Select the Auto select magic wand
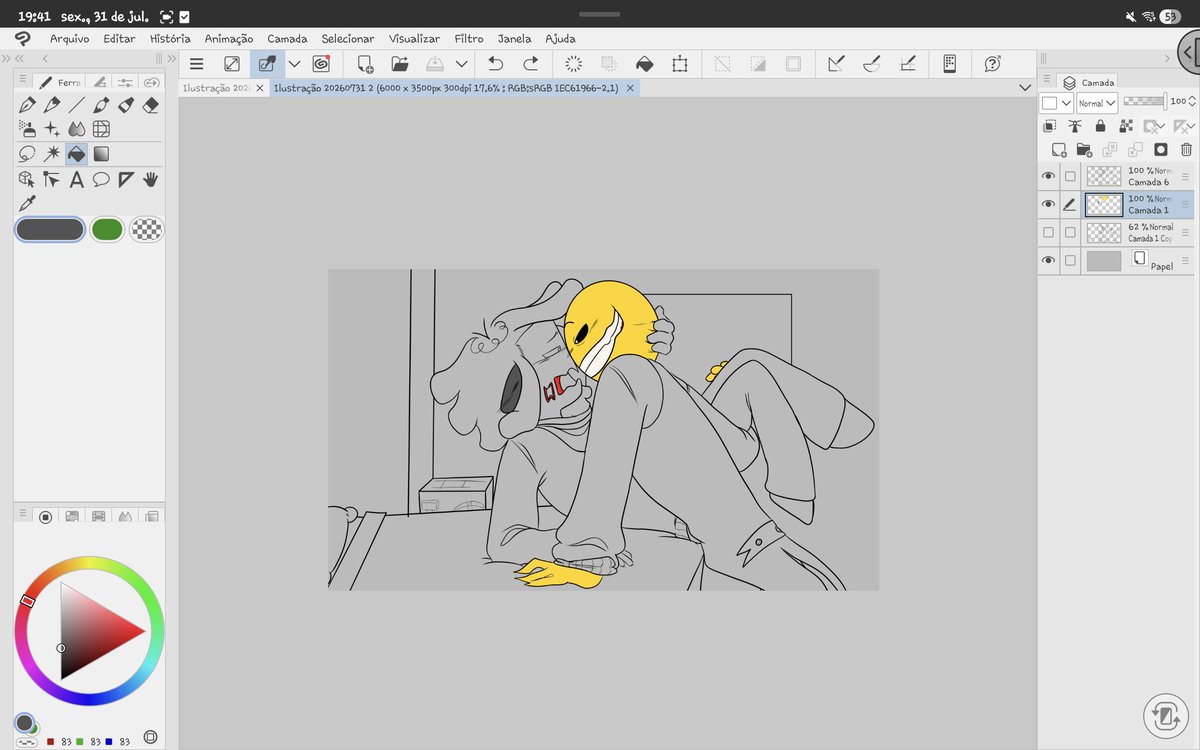This screenshot has width=1200, height=750. pyautogui.click(x=52, y=154)
